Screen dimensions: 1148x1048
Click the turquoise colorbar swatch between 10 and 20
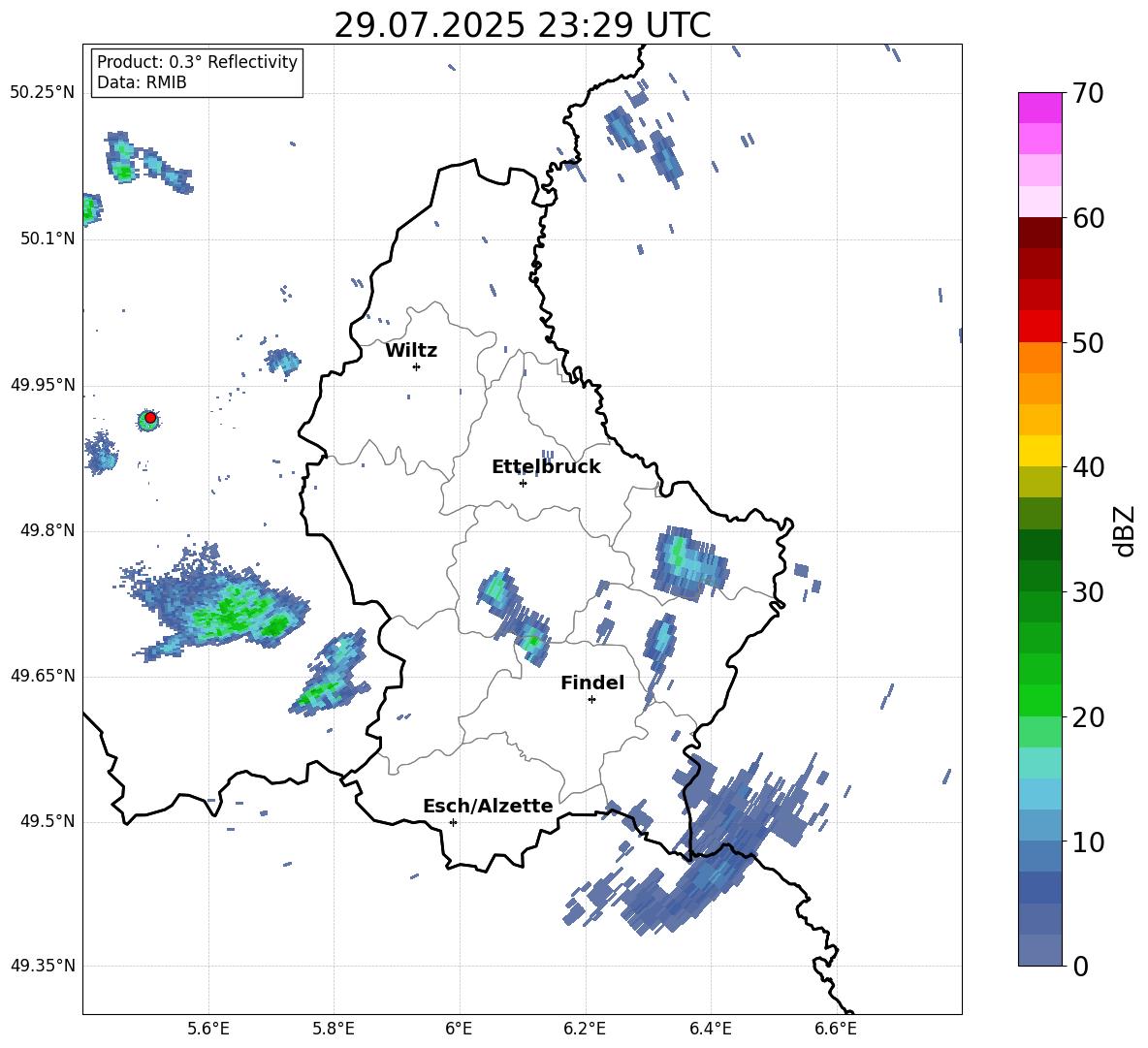pos(1039,763)
